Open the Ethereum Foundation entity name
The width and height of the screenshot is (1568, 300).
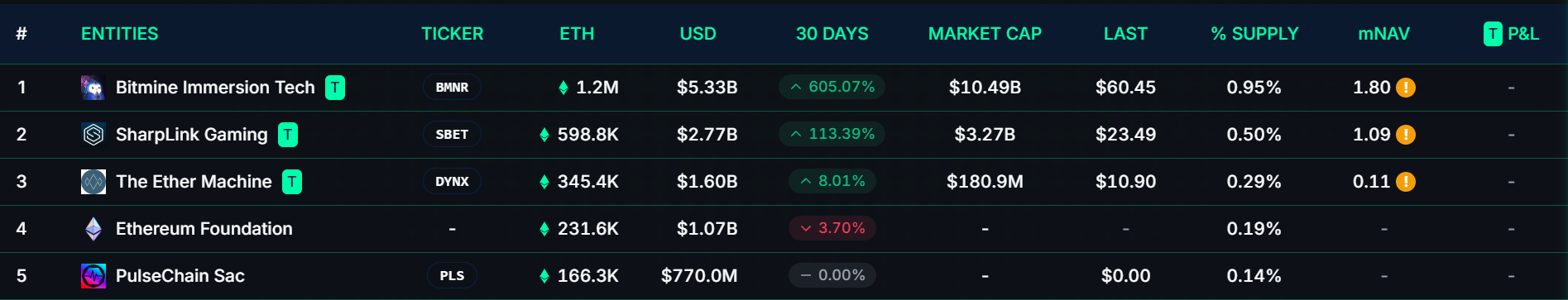204,229
